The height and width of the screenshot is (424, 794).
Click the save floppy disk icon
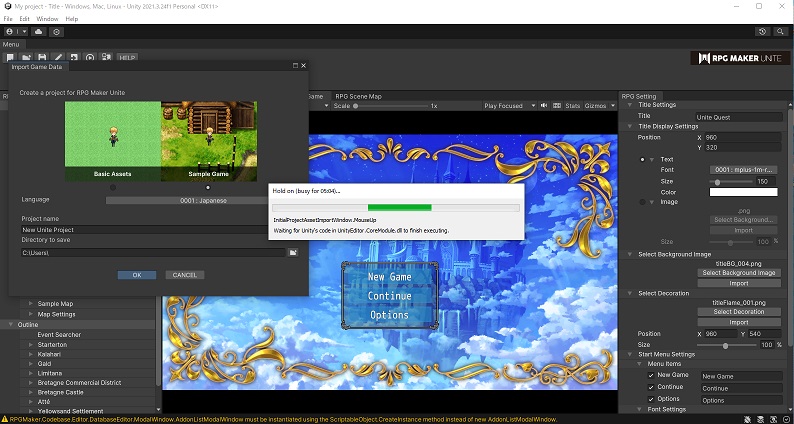(43, 58)
